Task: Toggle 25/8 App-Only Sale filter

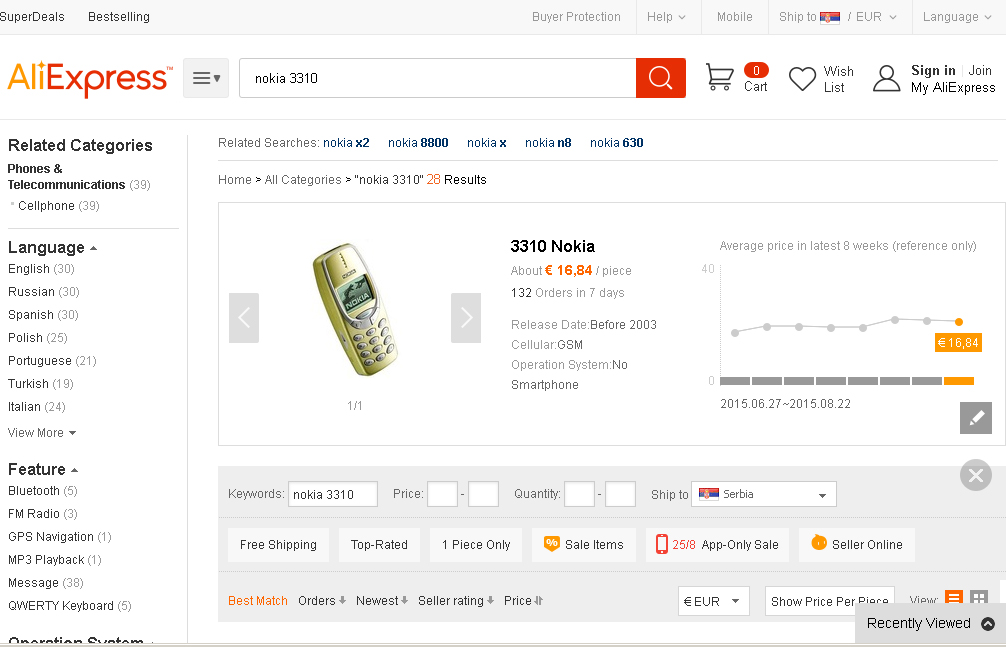Action: coord(717,545)
